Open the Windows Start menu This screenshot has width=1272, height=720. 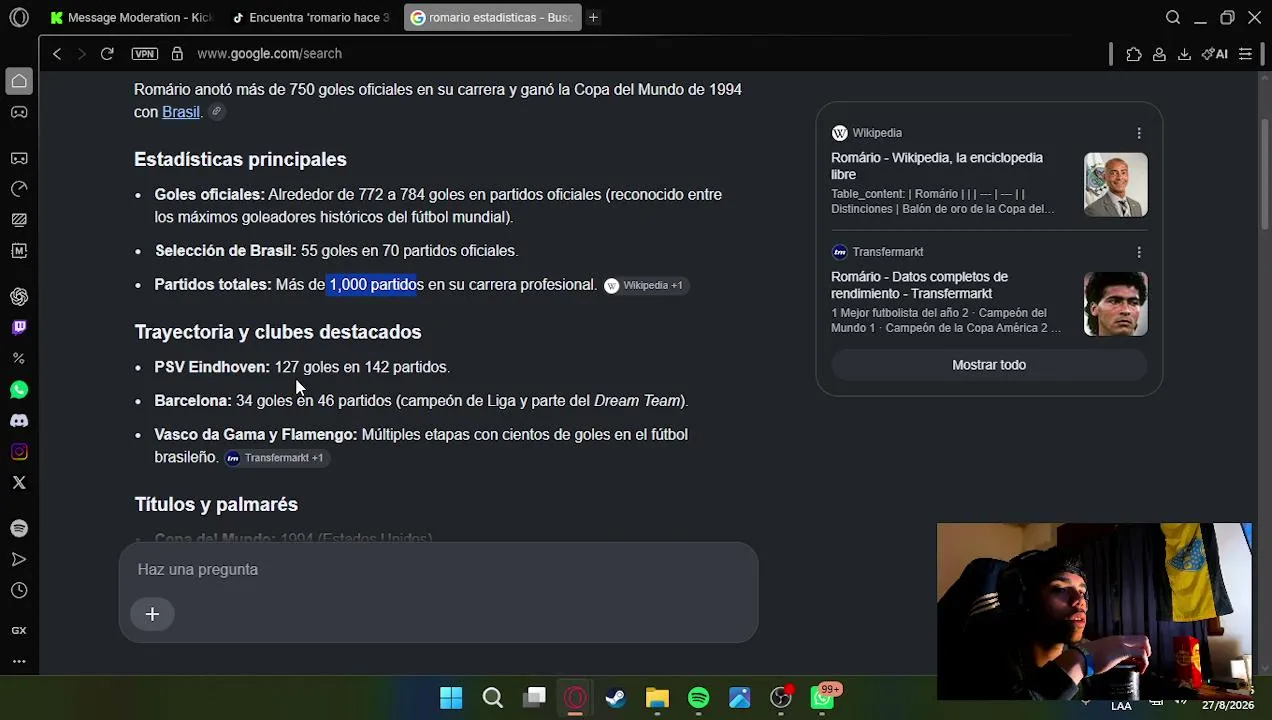pyautogui.click(x=451, y=698)
